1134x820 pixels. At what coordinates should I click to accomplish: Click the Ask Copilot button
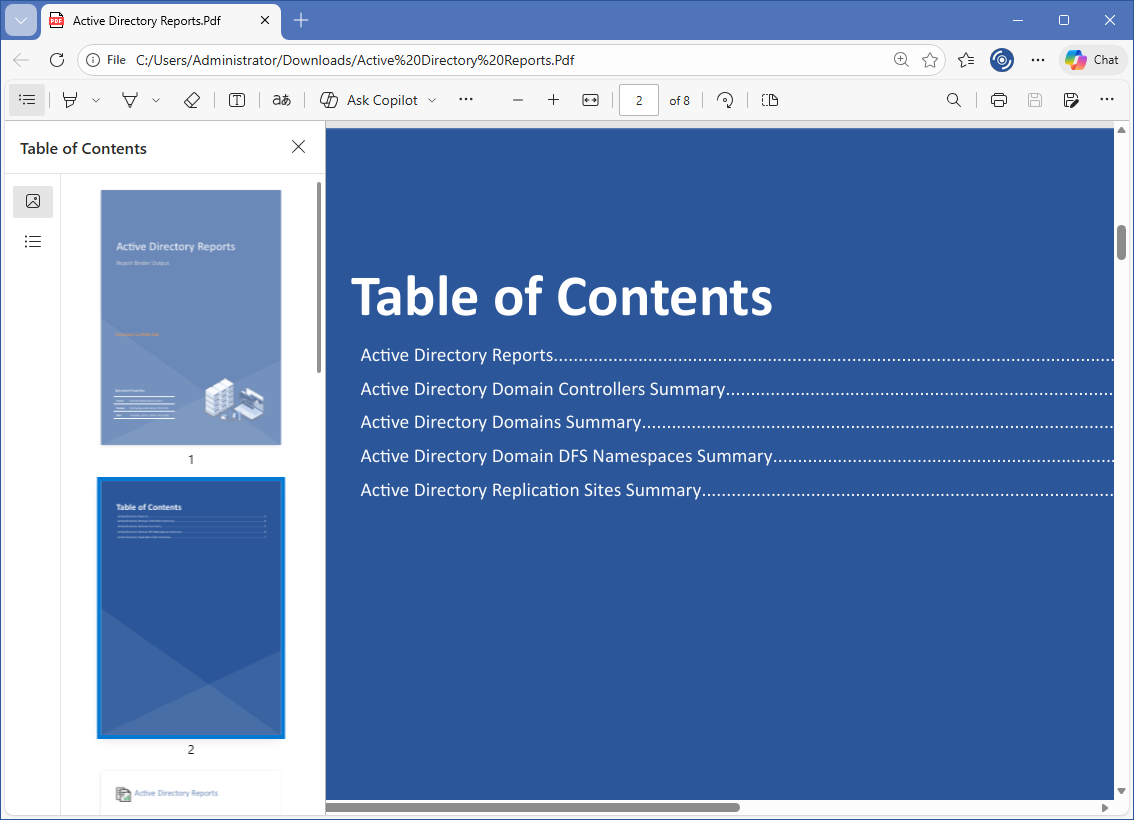[368, 100]
